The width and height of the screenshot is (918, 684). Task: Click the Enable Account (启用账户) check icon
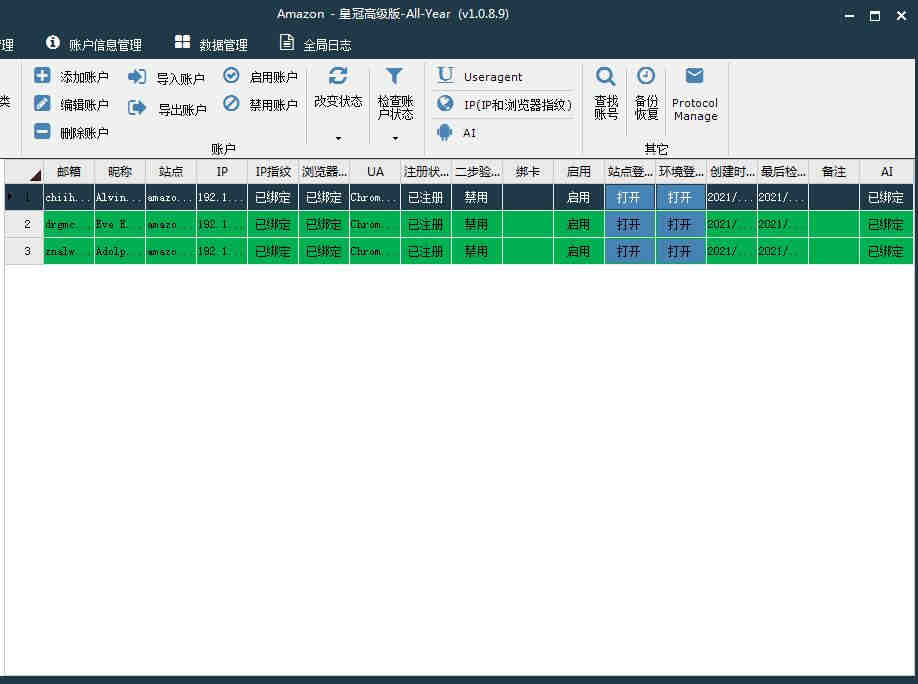tap(231, 75)
